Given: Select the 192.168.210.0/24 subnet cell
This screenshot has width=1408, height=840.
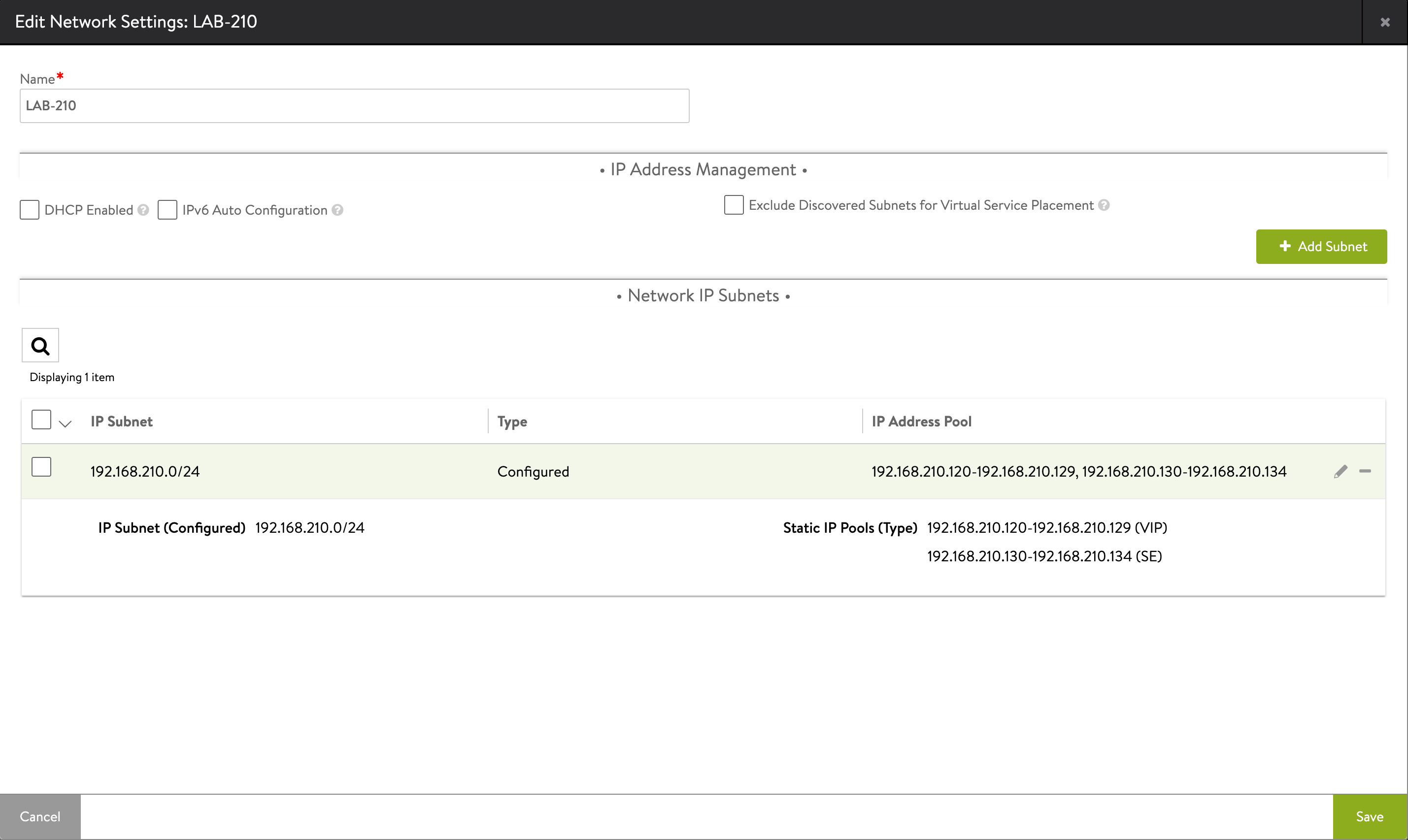Looking at the screenshot, I should (145, 472).
